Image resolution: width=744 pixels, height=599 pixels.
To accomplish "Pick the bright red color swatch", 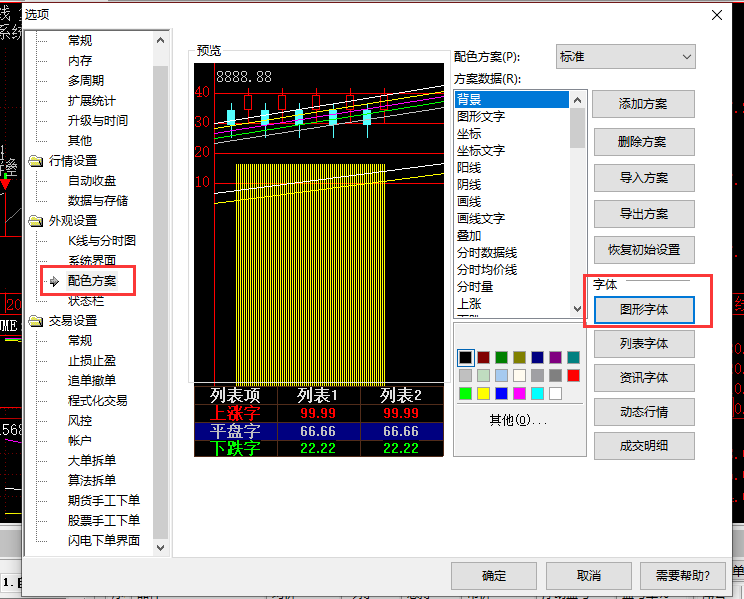I will [x=574, y=376].
